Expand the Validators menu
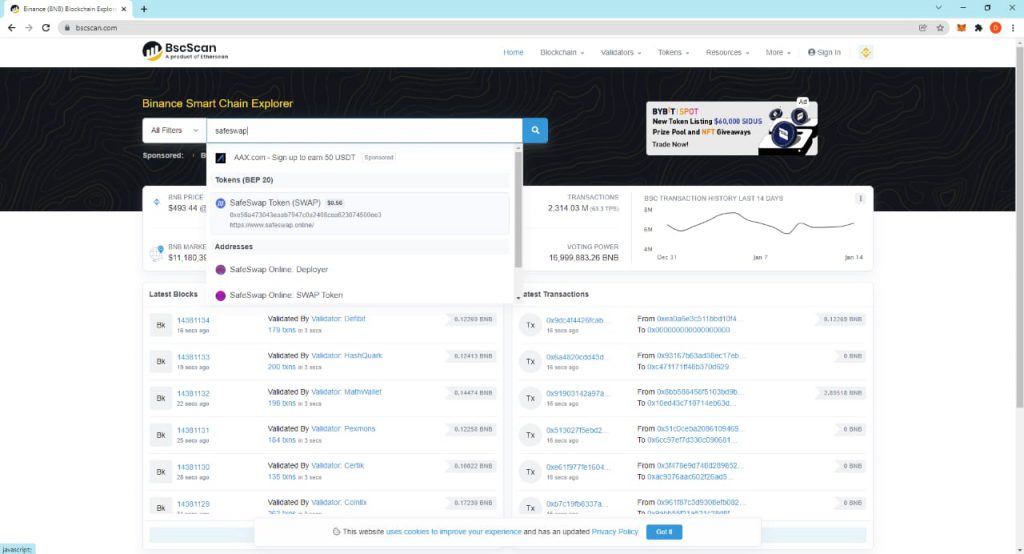The height and width of the screenshot is (554, 1024). [x=620, y=52]
